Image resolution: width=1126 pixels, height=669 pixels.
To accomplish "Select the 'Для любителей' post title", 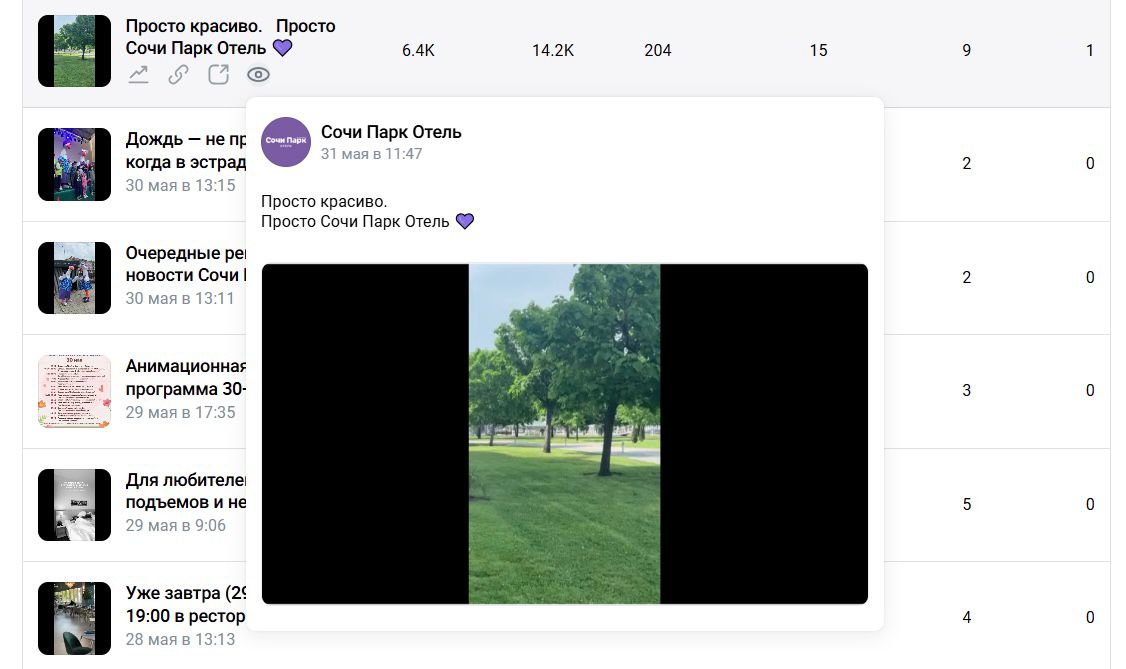I will tap(186, 491).
